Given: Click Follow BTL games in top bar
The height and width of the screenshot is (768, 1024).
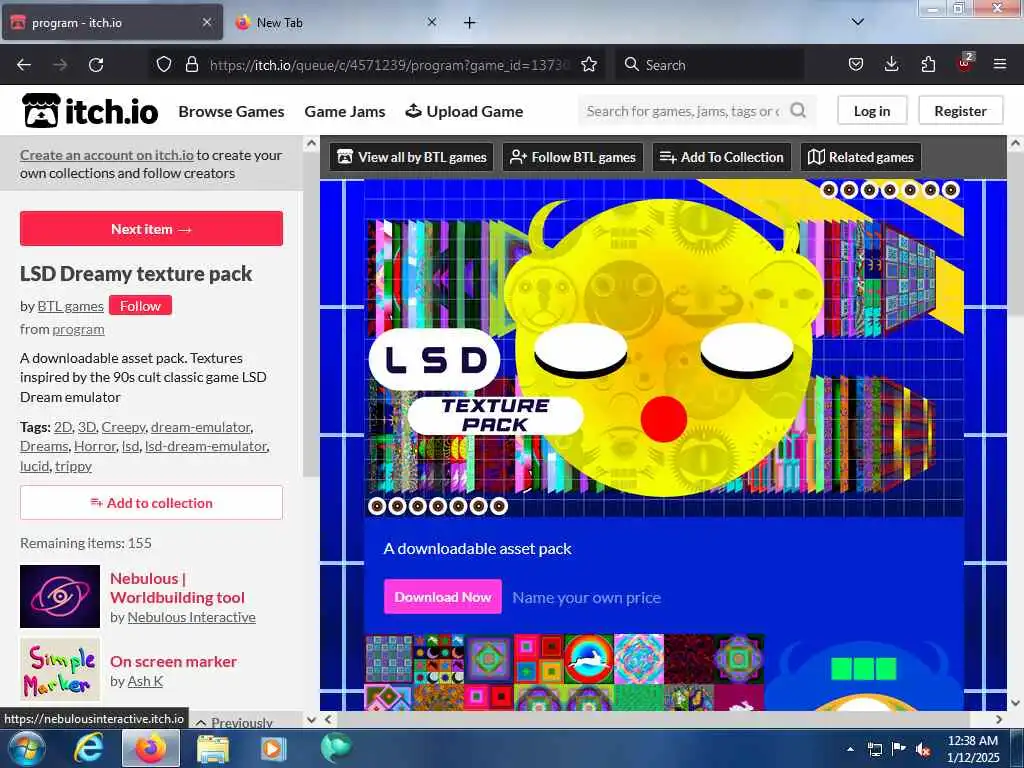Looking at the screenshot, I should coord(573,157).
